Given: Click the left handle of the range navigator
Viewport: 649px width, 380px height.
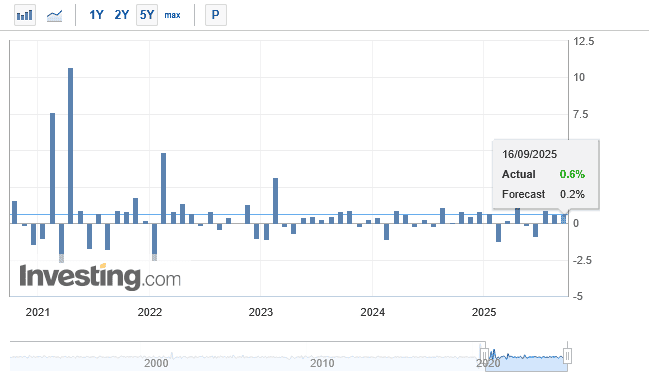Looking at the screenshot, I should [x=485, y=355].
